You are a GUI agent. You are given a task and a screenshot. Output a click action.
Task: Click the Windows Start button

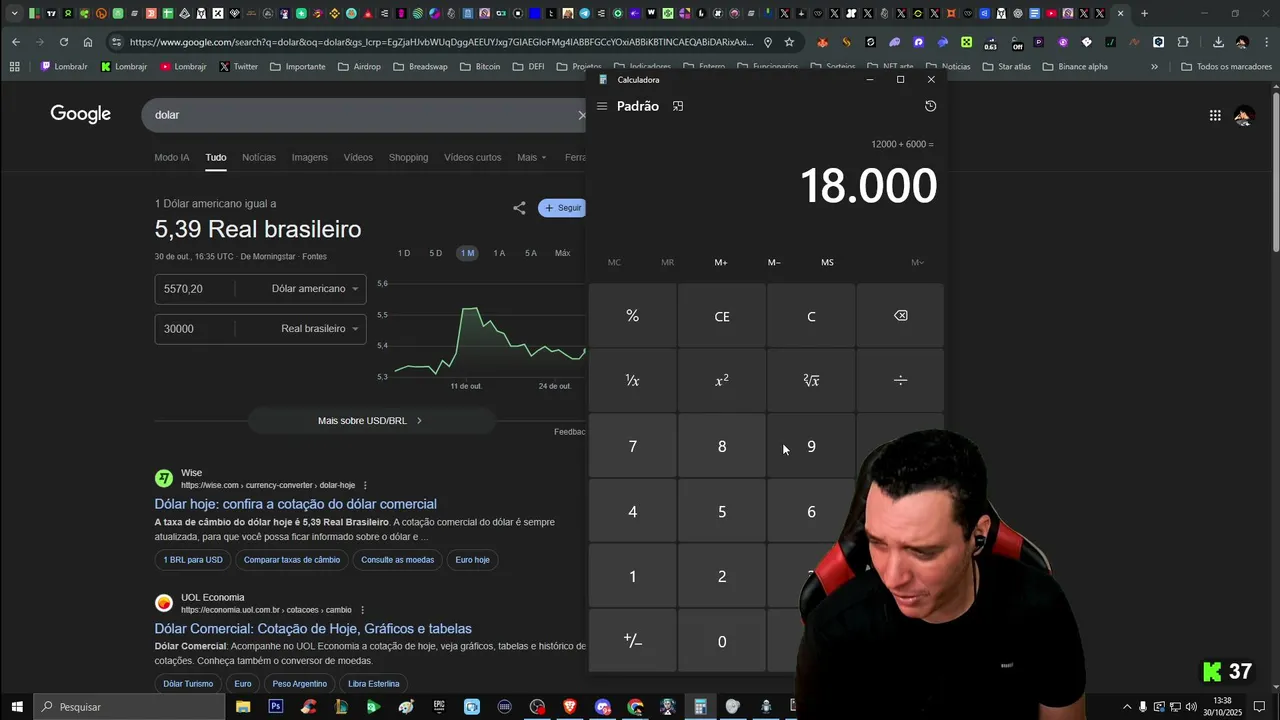tap(17, 706)
